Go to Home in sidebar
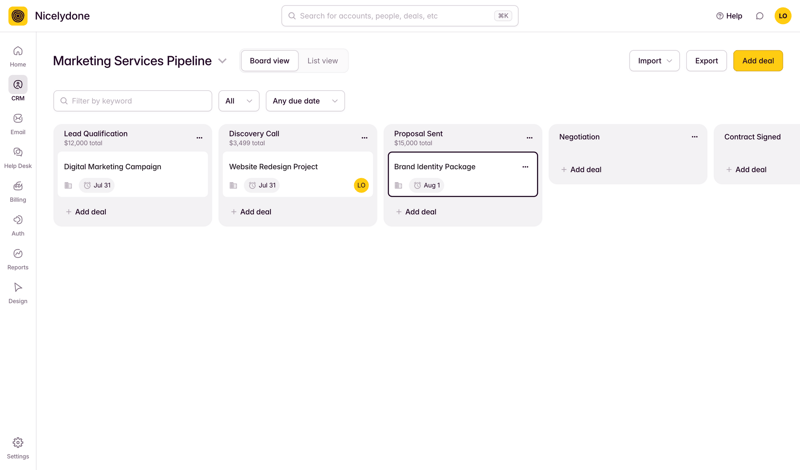Viewport: 800px width, 470px height. 18,56
